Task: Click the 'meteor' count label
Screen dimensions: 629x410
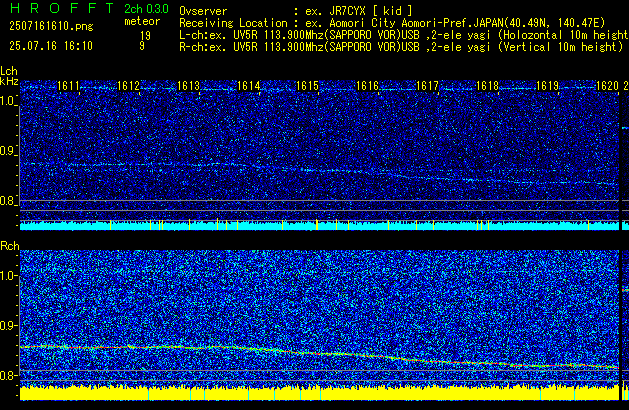Action: pos(142,21)
